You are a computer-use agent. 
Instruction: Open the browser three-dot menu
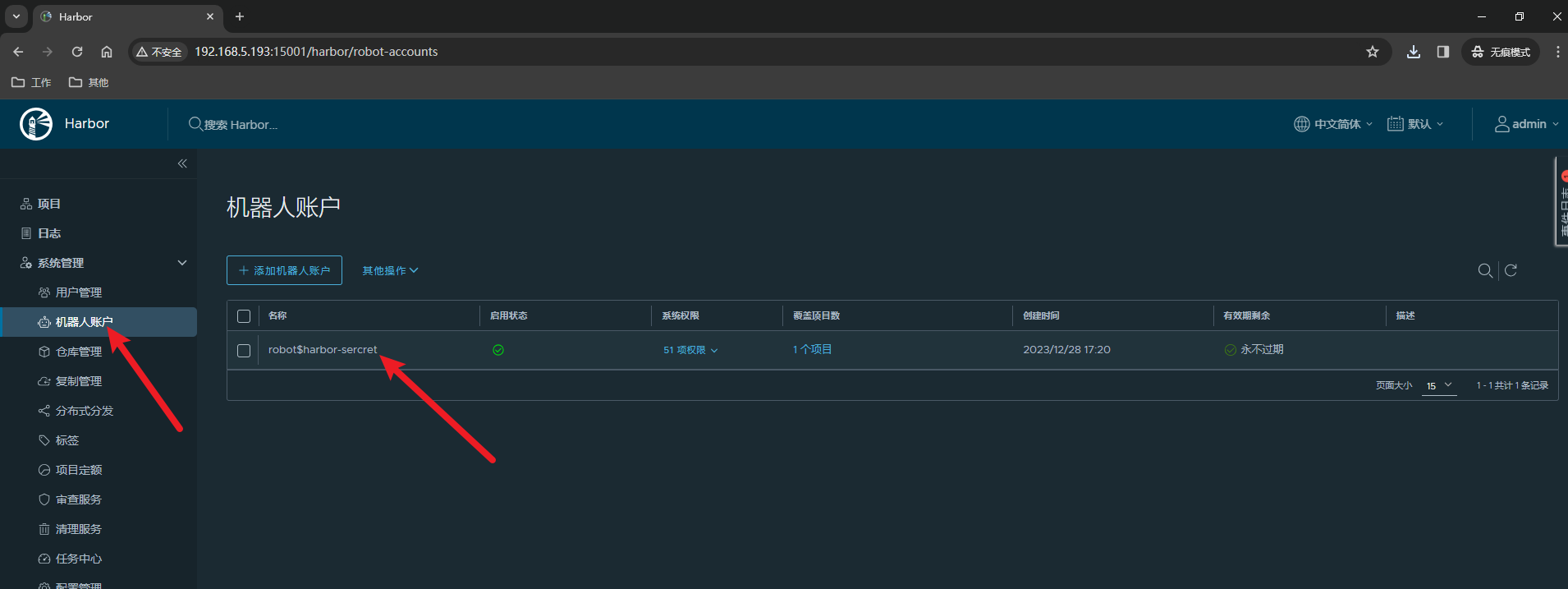[x=1557, y=52]
